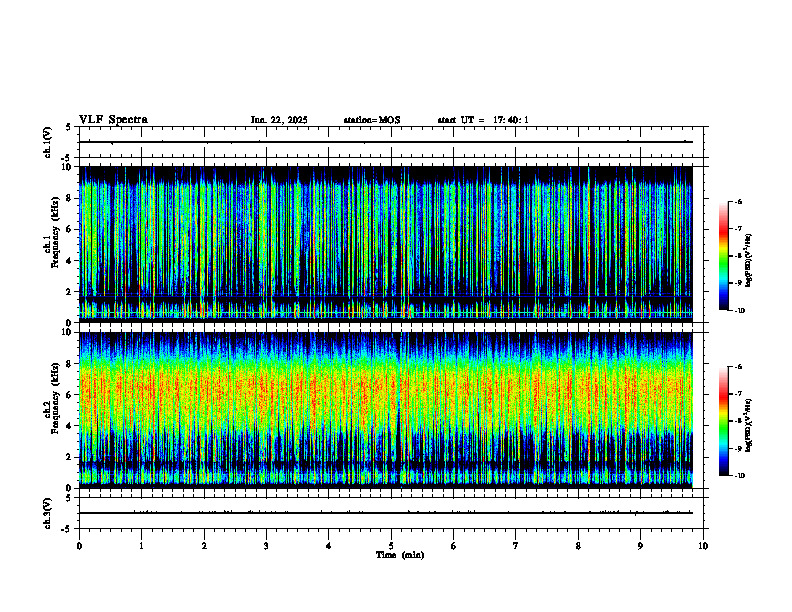This screenshot has width=792, height=612.
Task: Click the "9" tick on the Time axis
Action: point(640,546)
